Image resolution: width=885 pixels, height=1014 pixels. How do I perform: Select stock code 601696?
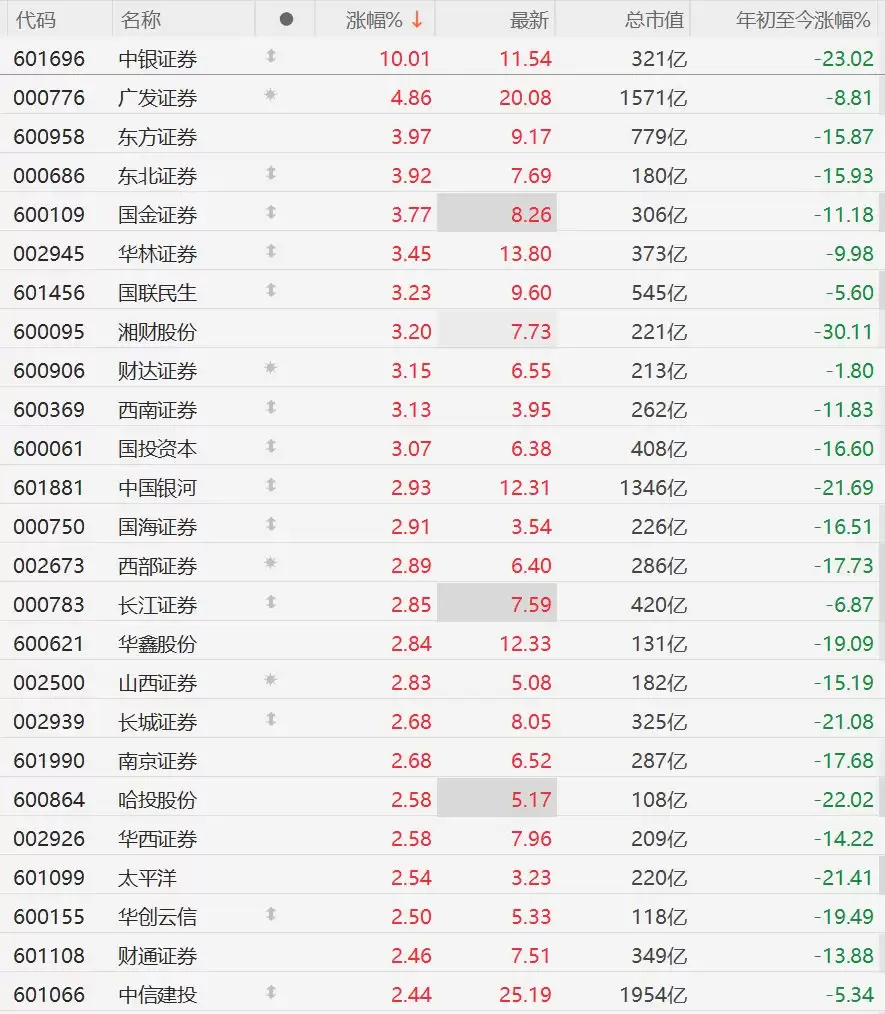(x=49, y=59)
